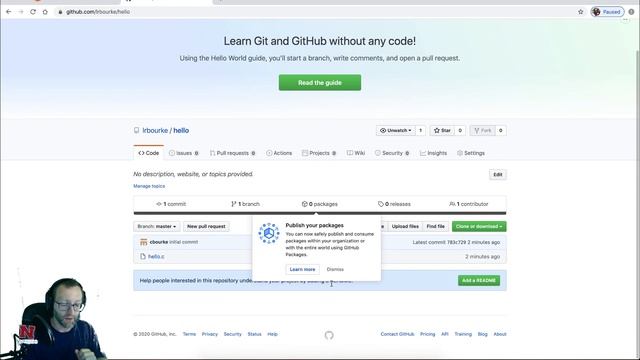This screenshot has height=360, width=640.
Task: Open the footer Pricing link
Action: click(x=428, y=334)
